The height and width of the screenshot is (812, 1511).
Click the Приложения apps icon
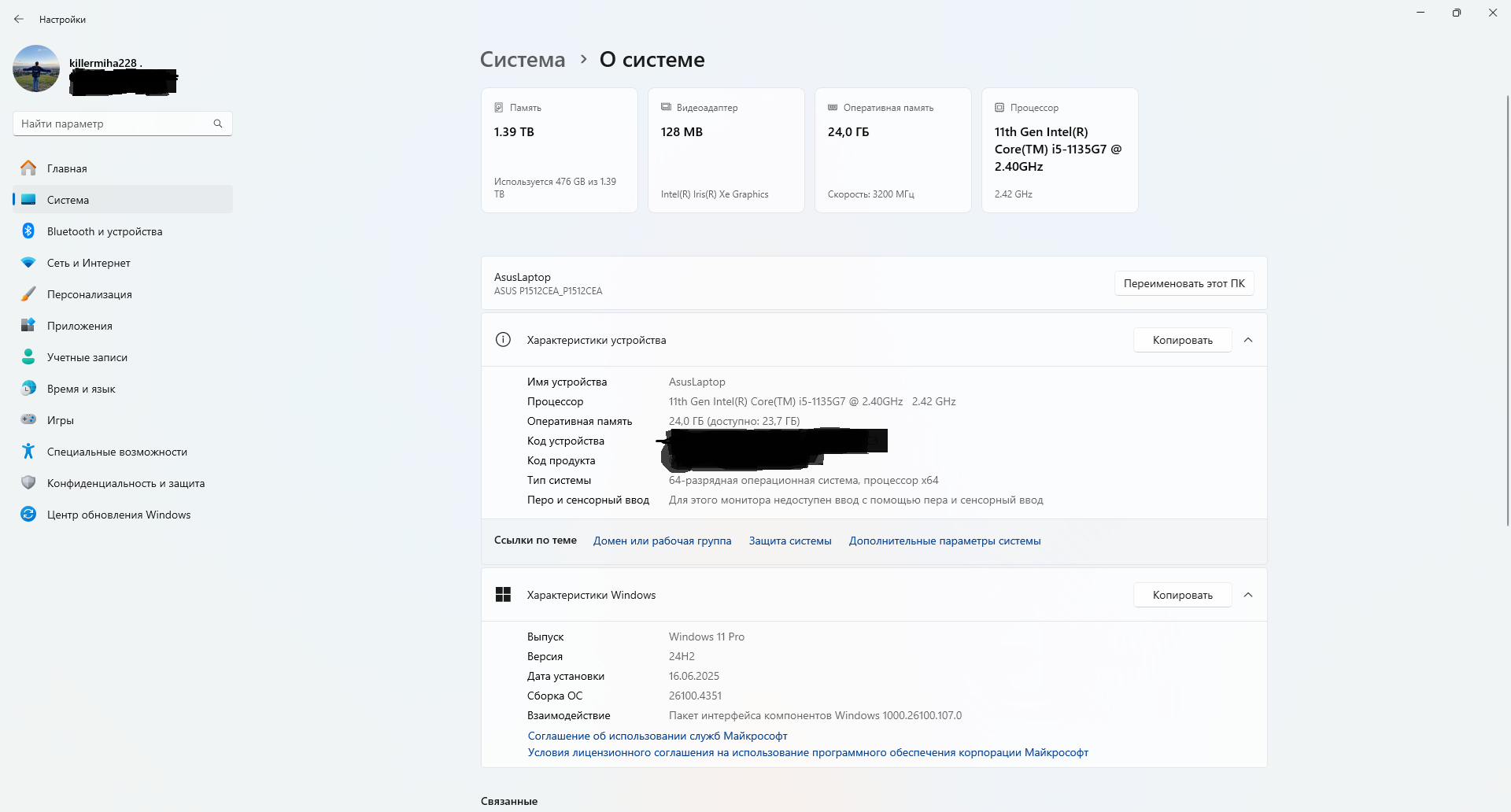pyautogui.click(x=28, y=325)
